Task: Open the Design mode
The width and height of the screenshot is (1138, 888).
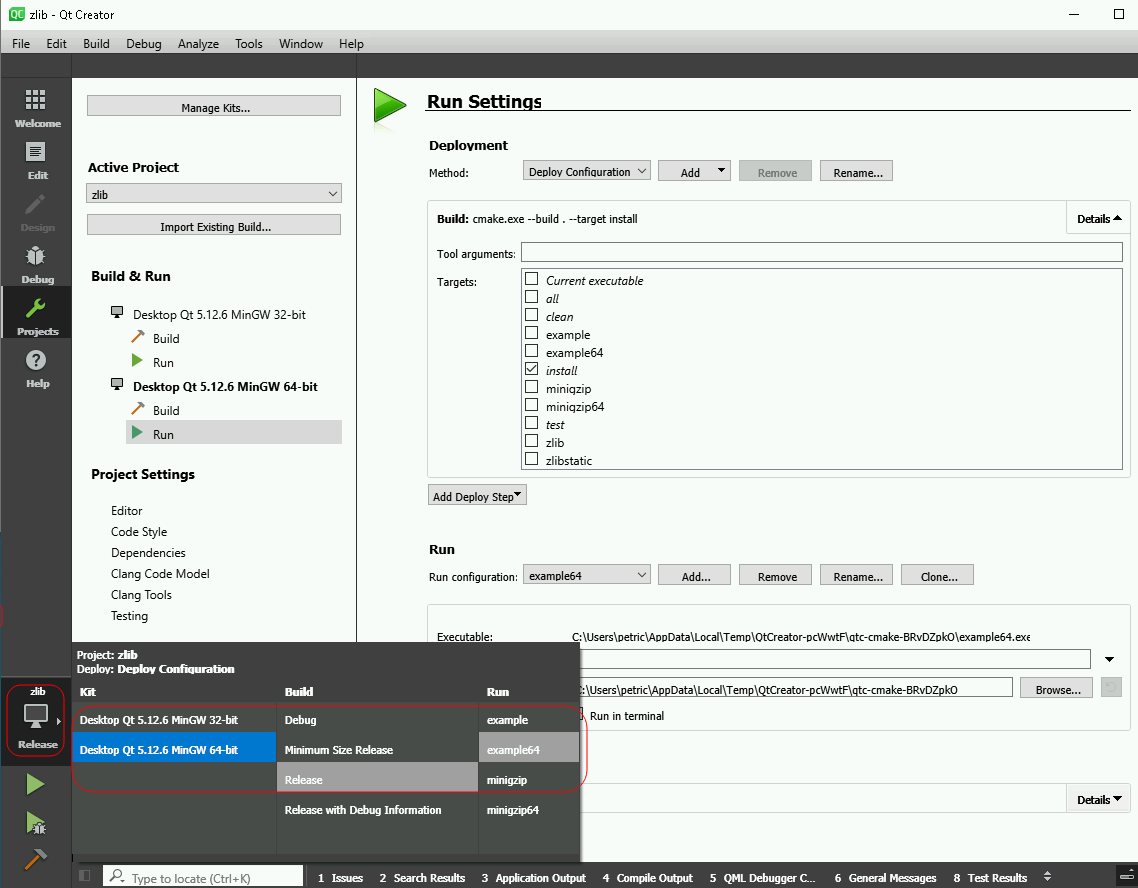Action: pos(36,213)
